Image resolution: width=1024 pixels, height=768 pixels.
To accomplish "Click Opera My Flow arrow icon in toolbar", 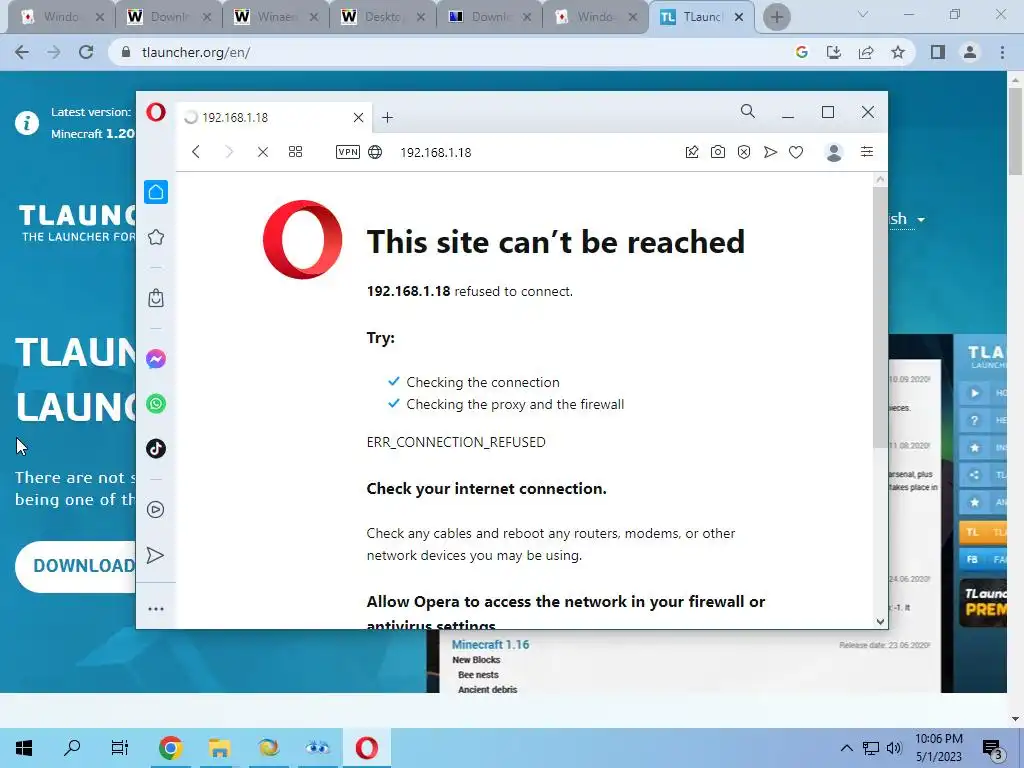I will click(x=770, y=152).
